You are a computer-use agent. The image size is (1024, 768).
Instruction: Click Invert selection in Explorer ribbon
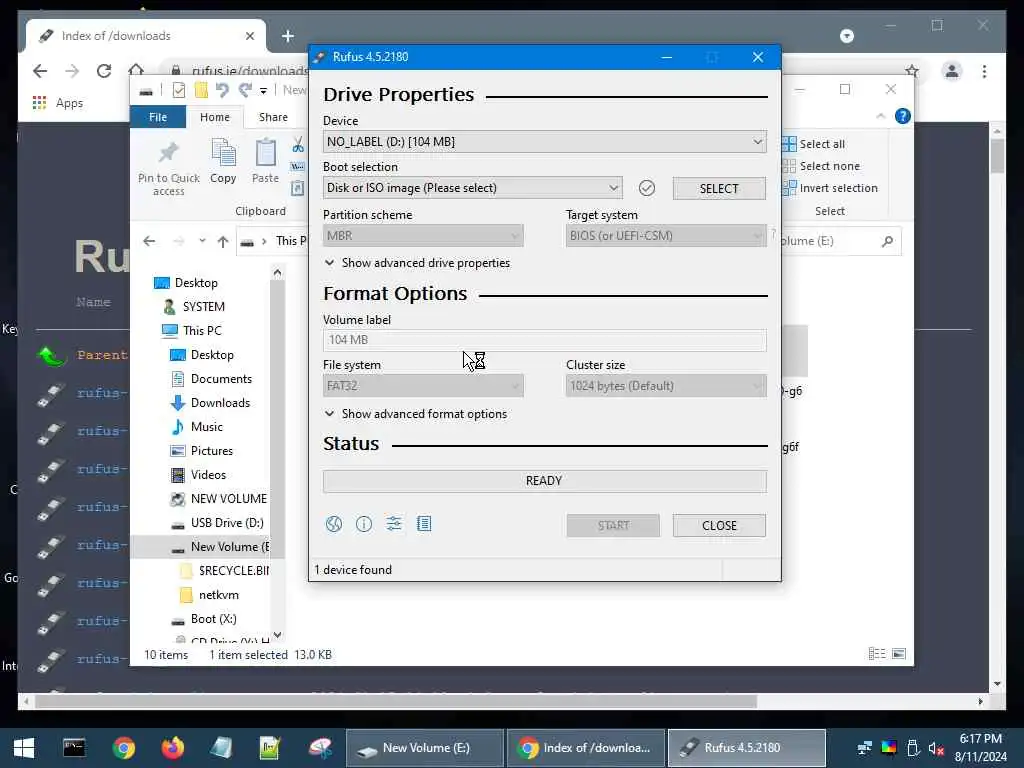pos(831,188)
